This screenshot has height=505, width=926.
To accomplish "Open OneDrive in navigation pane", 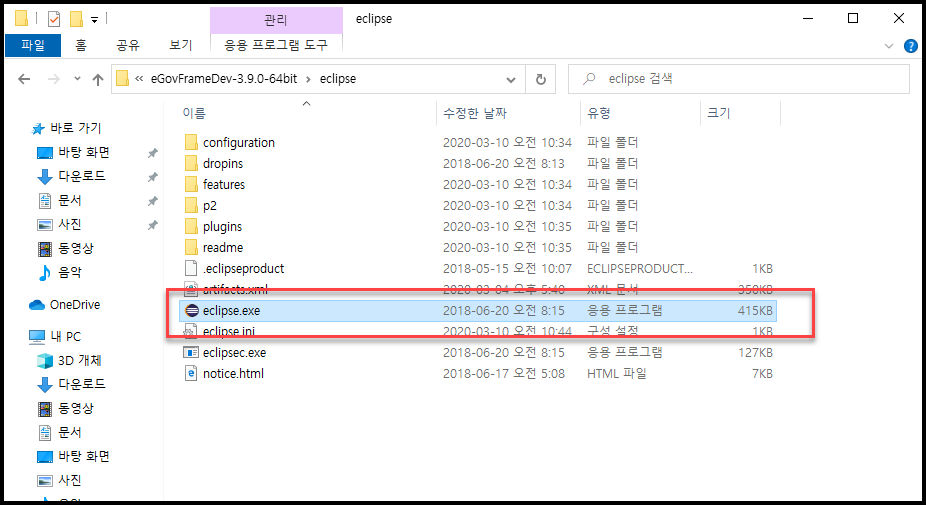I will coord(64,305).
